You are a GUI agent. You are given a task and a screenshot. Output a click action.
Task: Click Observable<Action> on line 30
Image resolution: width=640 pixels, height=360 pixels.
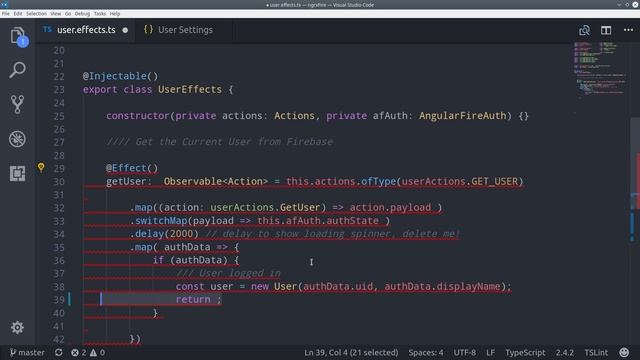click(216, 181)
